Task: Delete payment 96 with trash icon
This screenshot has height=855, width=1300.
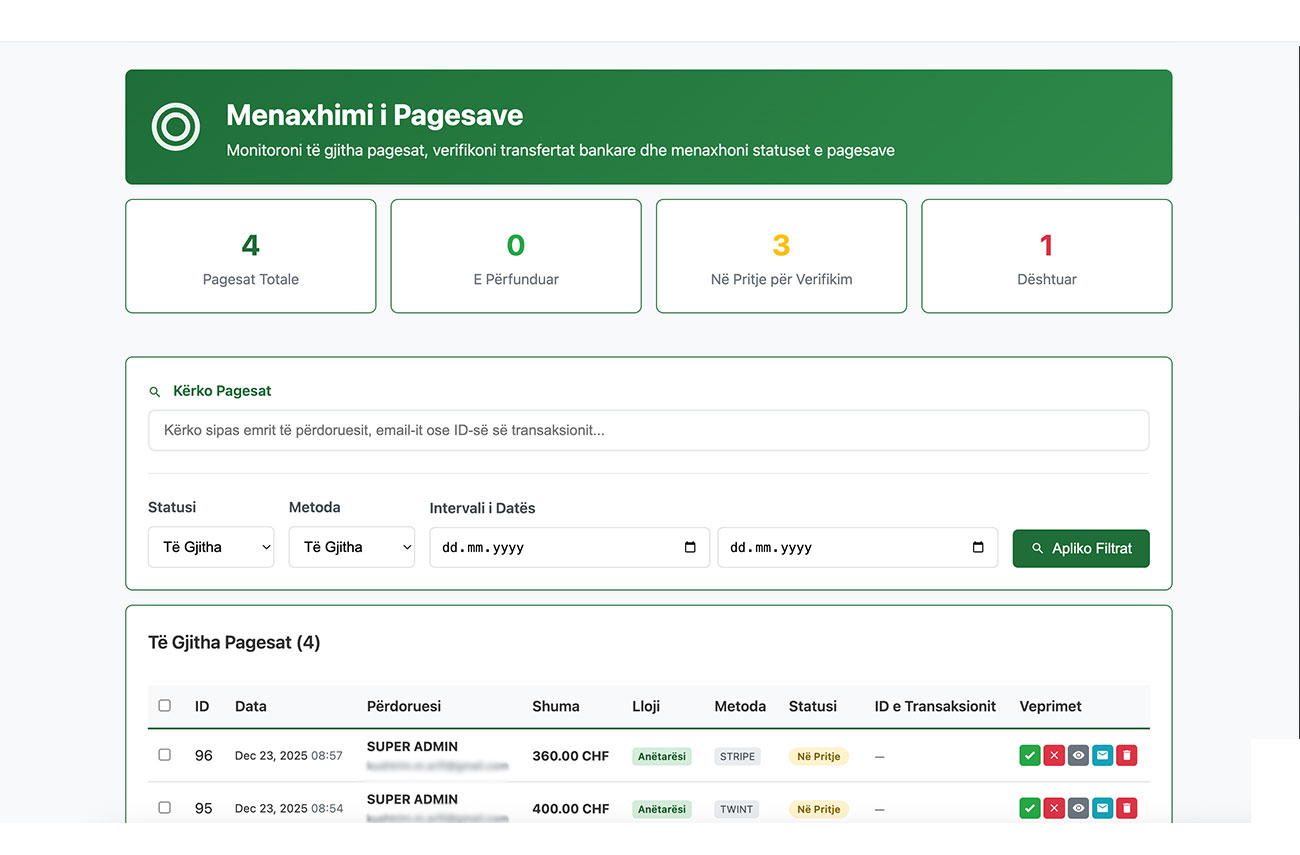Action: tap(1127, 756)
